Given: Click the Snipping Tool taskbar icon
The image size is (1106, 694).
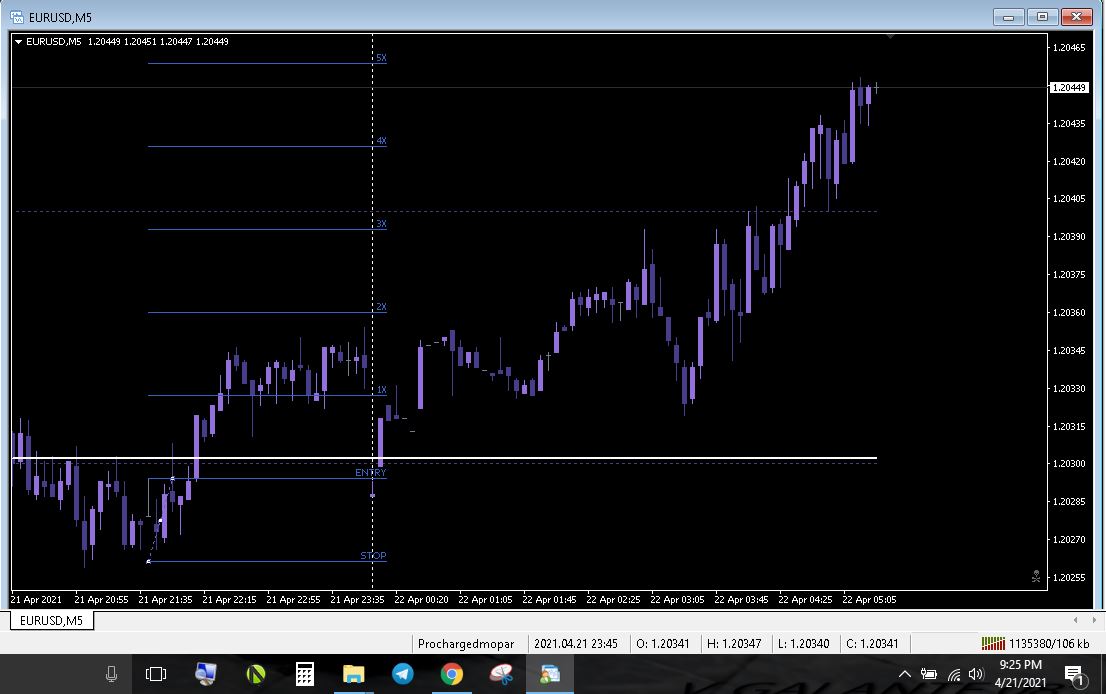Looking at the screenshot, I should coord(501,675).
